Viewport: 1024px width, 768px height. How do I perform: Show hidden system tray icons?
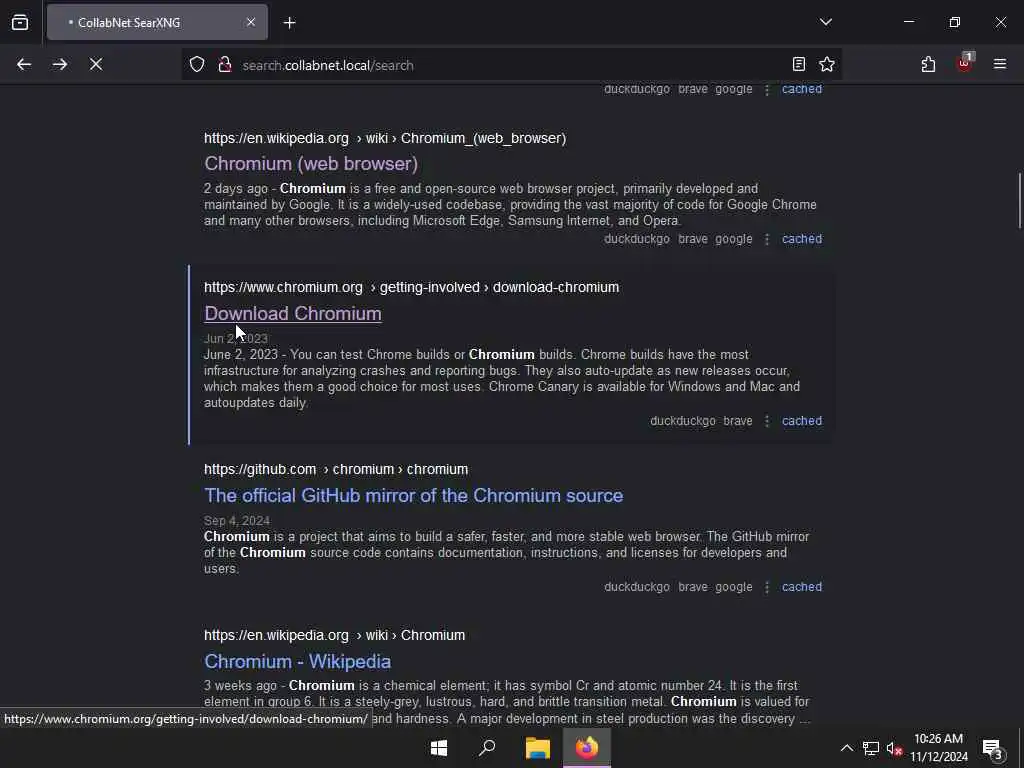(846, 748)
